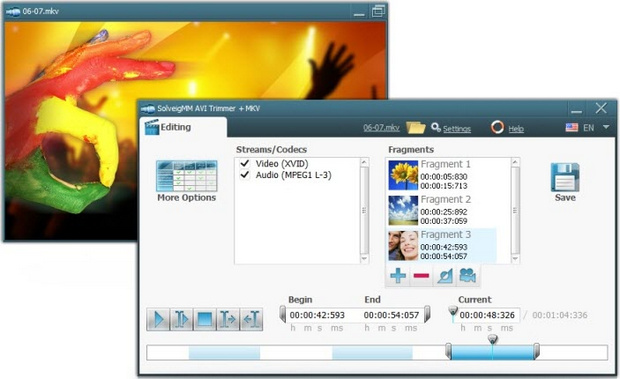Click the Streams/Codecs scrollbar down arrow

(x=364, y=259)
